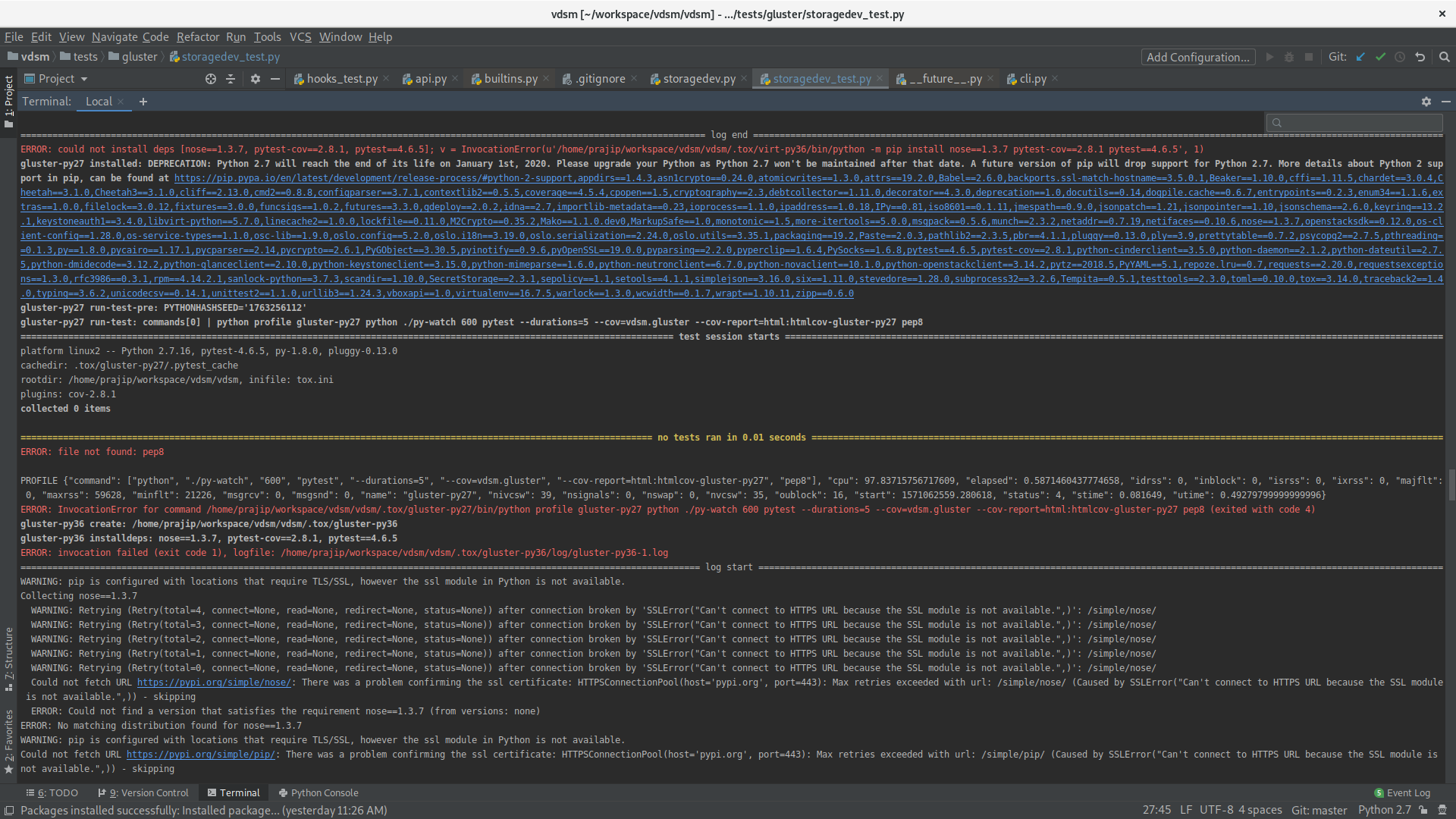
Task: Open the Refactor menu
Action: point(197,36)
